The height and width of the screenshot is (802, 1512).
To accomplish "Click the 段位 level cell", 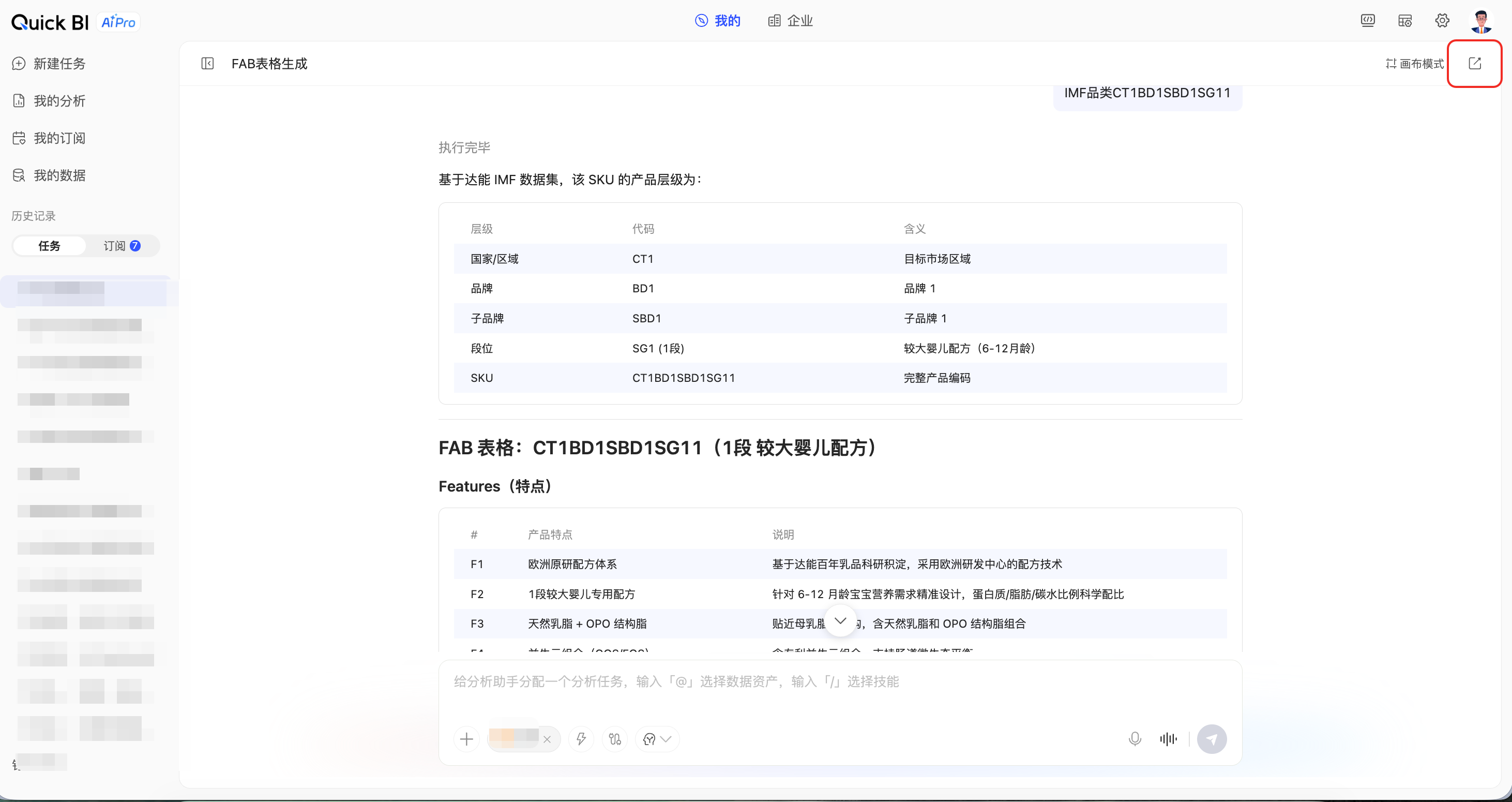I will point(482,348).
